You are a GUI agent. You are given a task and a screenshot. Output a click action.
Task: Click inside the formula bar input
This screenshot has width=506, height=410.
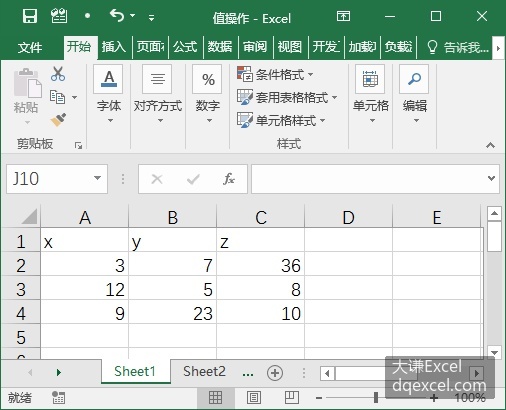point(368,179)
